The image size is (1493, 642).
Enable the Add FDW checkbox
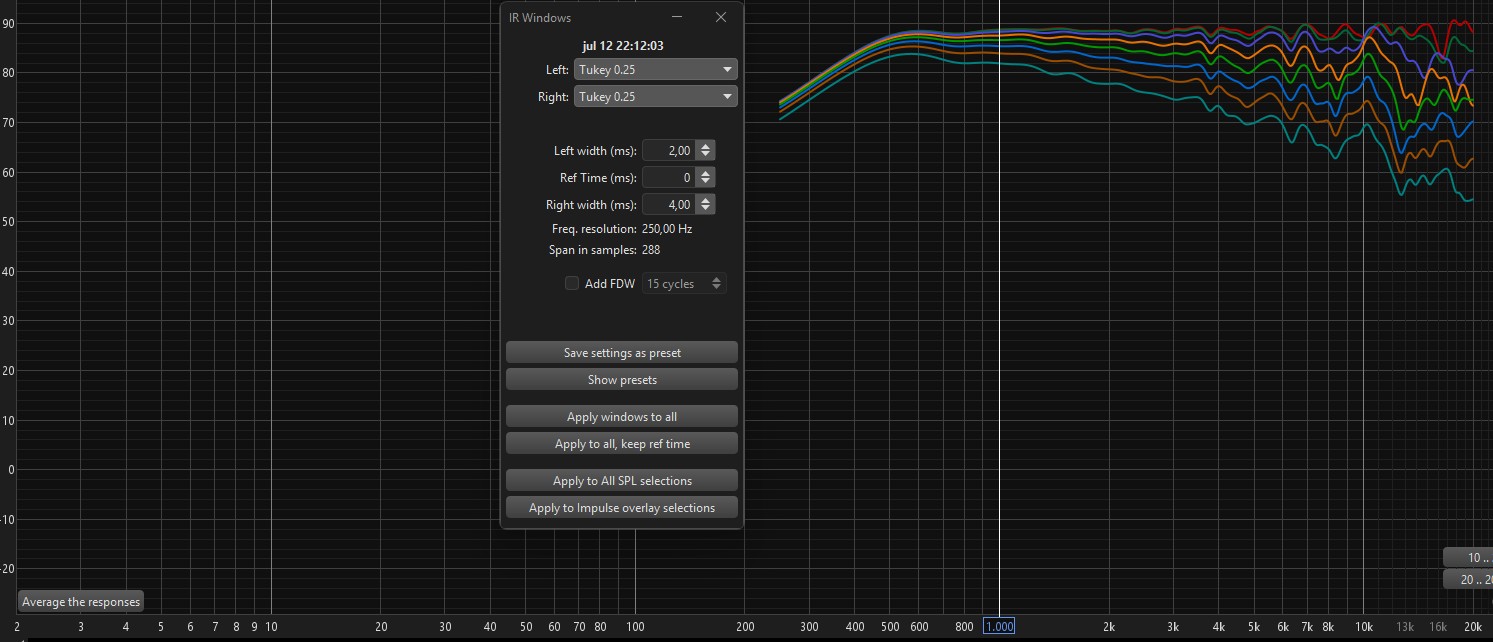click(572, 284)
